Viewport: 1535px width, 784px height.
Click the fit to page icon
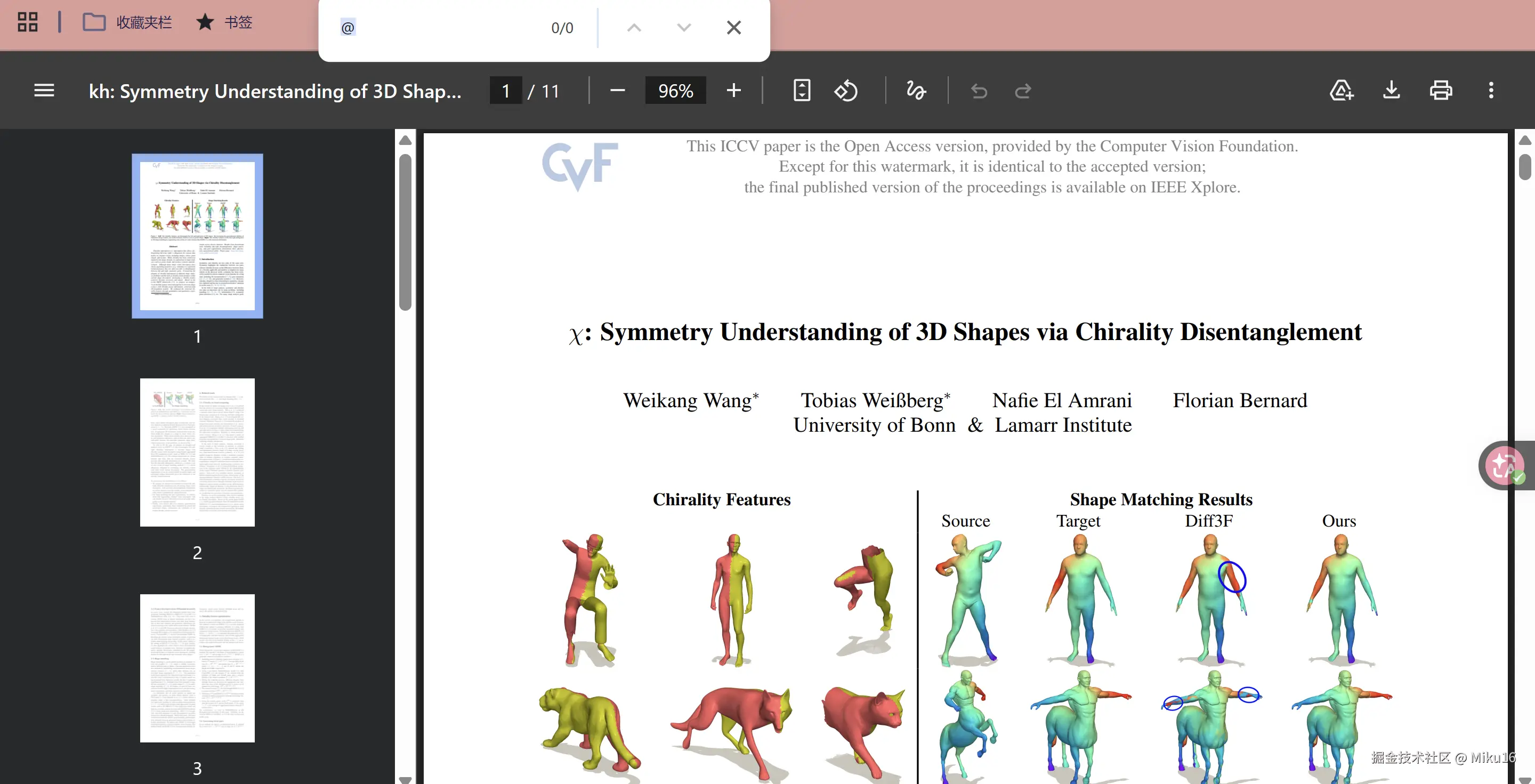[x=802, y=91]
